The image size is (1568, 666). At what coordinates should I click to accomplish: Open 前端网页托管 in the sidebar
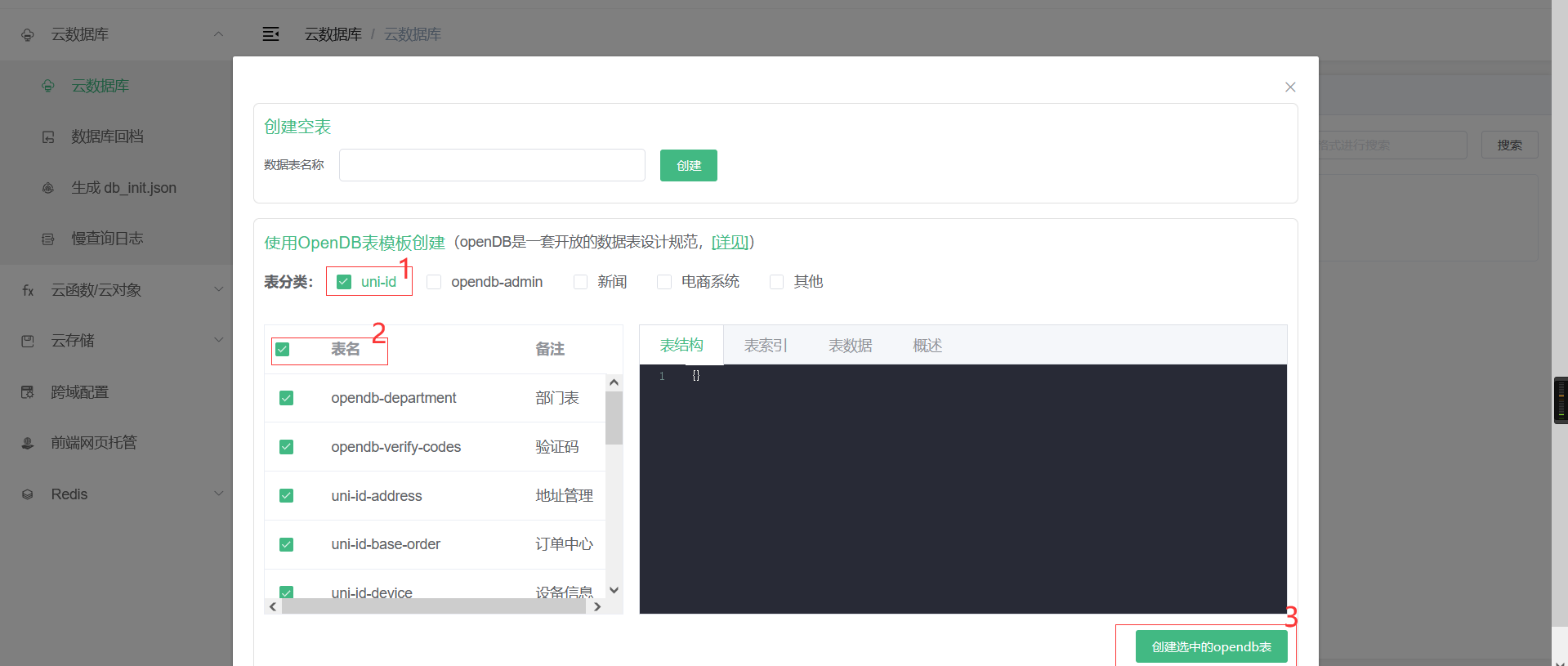[94, 443]
